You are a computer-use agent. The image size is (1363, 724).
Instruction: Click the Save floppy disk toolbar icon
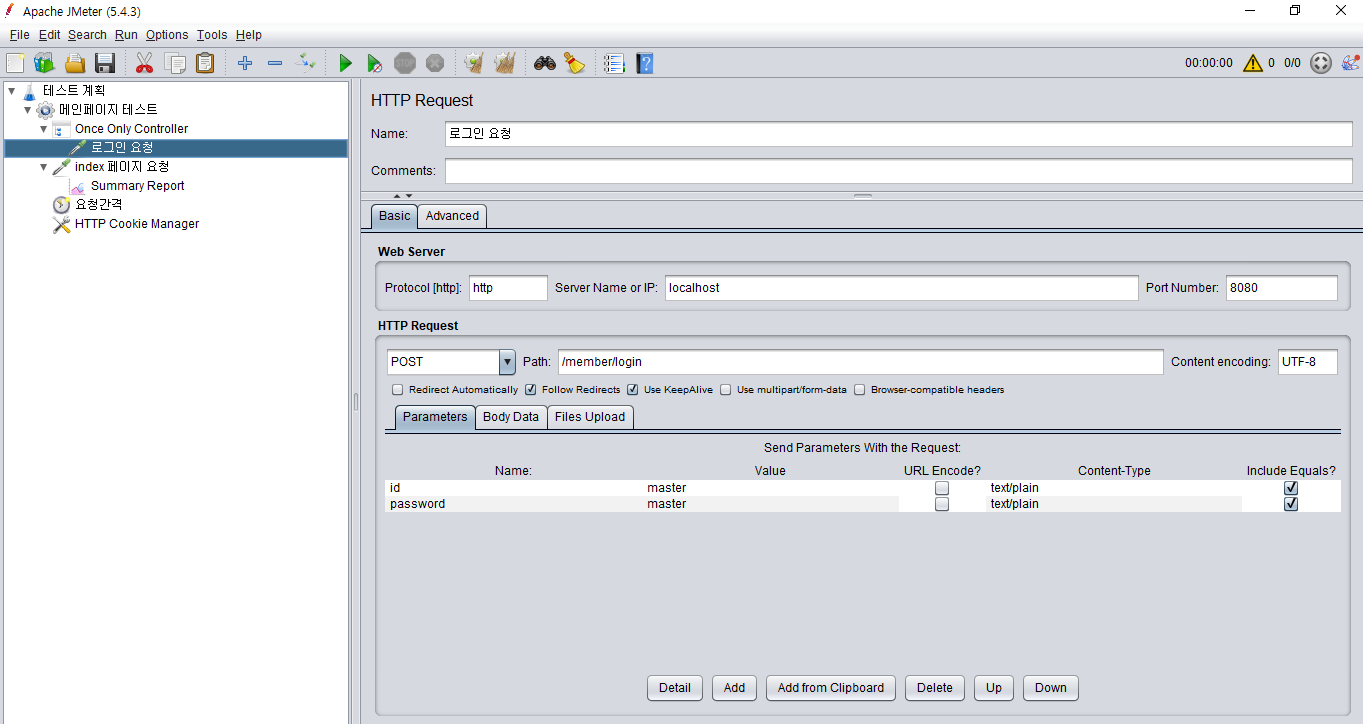(105, 63)
